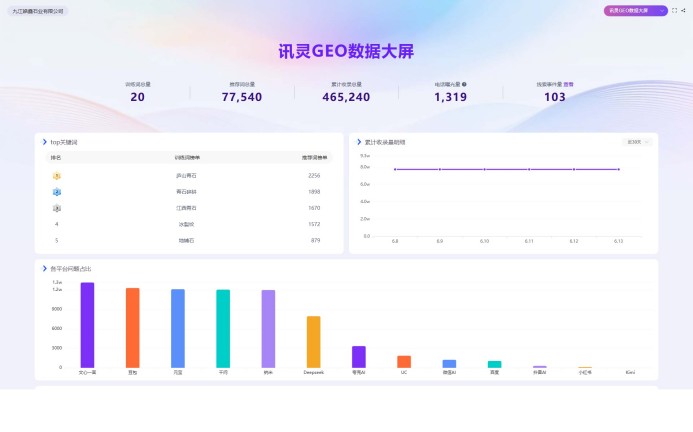Click the small orange UC bar
This screenshot has height=432, width=693.
[404, 362]
